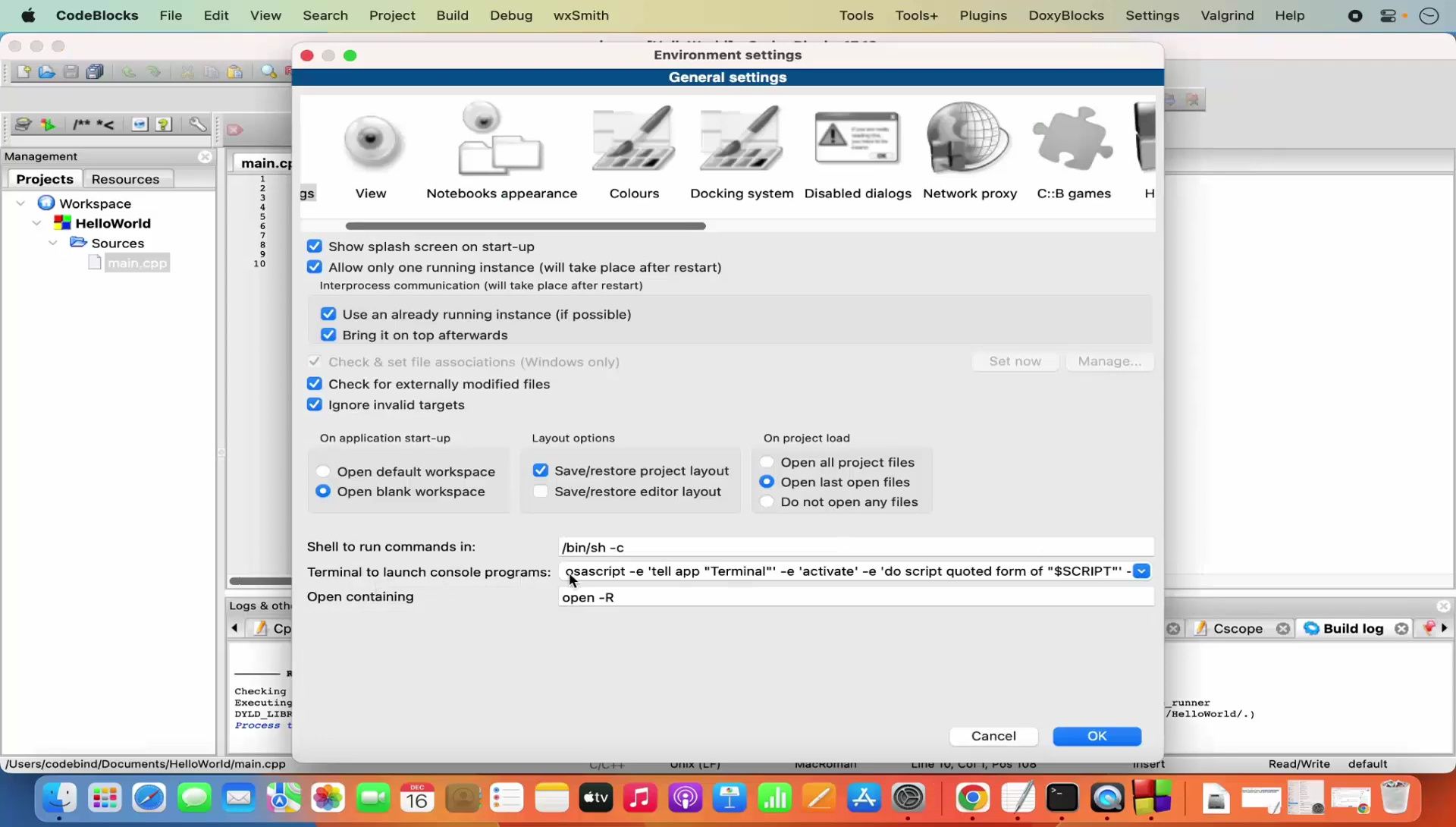Toggle Ignore invalid targets checkbox
The width and height of the screenshot is (1456, 827).
pyautogui.click(x=315, y=404)
